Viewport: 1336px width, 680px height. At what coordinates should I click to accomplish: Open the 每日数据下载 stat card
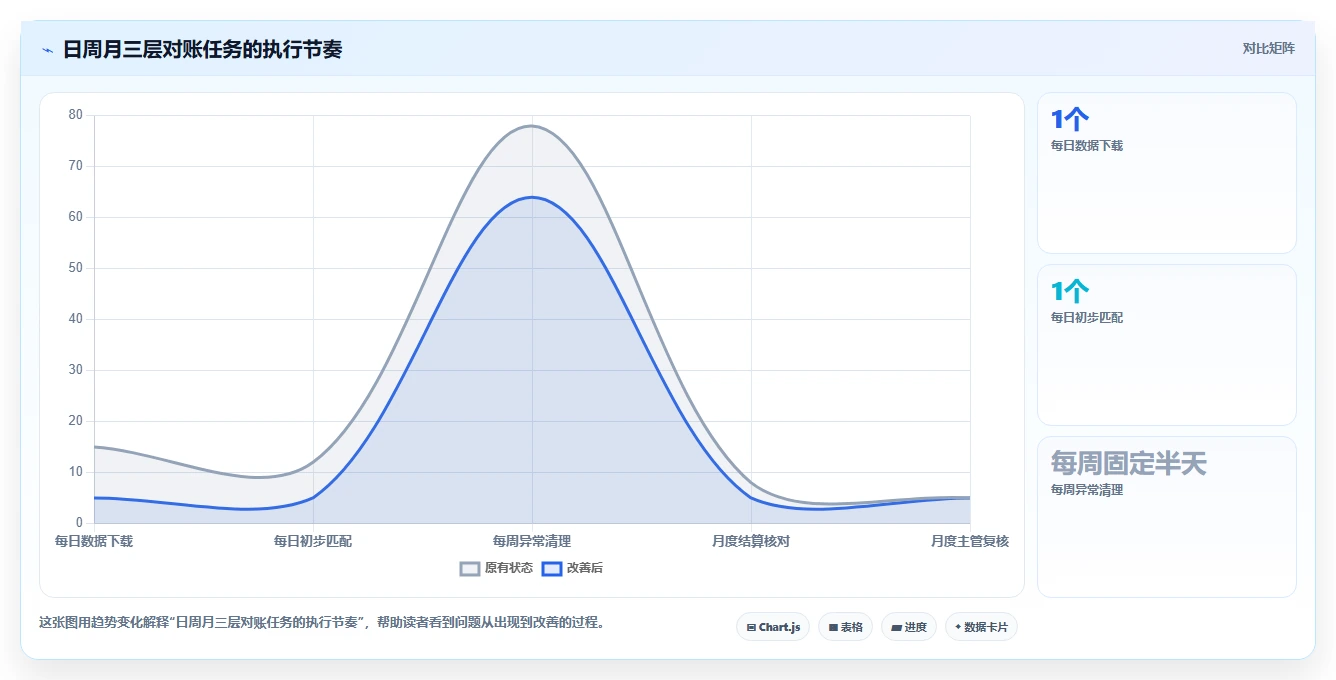coord(1167,173)
